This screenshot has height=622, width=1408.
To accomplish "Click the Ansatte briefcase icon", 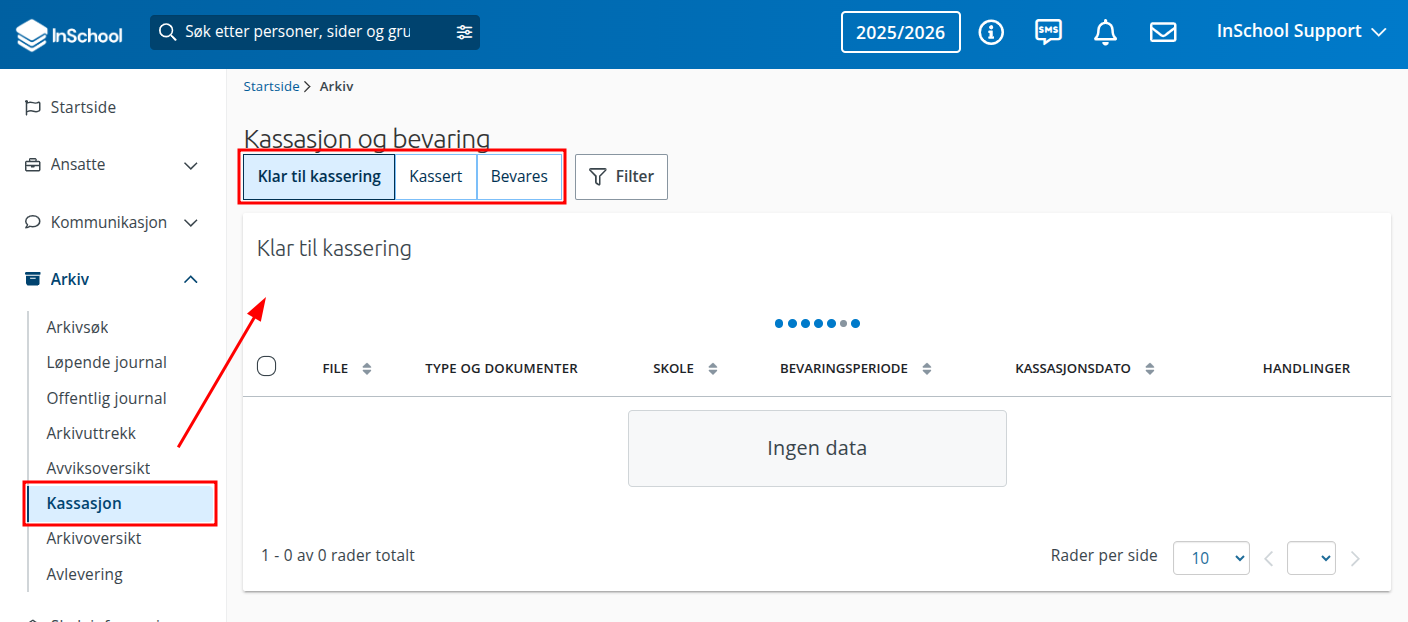I will (x=33, y=165).
